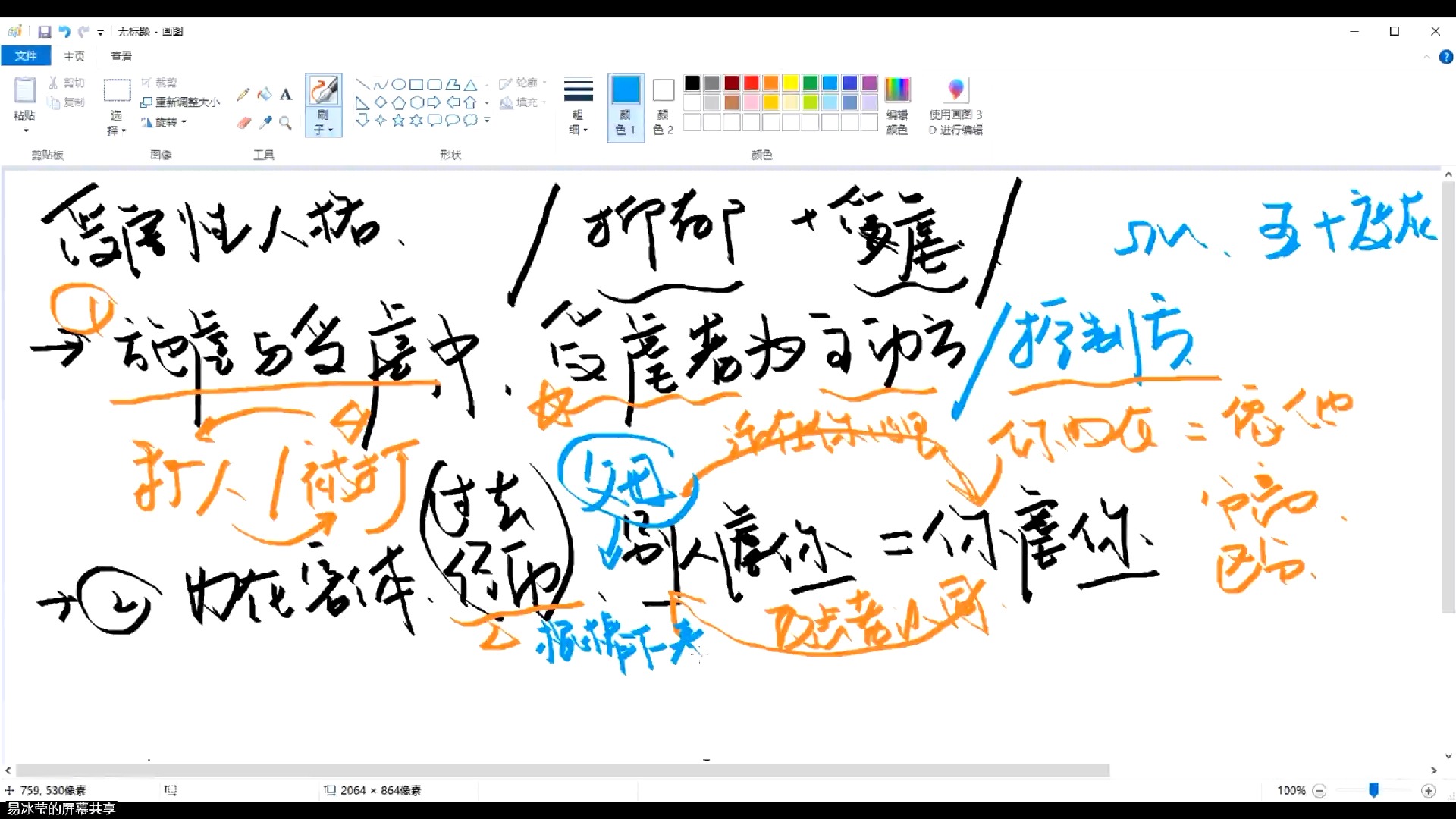Expand the shapes gallery more arrow
1456x819 pixels.
(x=487, y=120)
